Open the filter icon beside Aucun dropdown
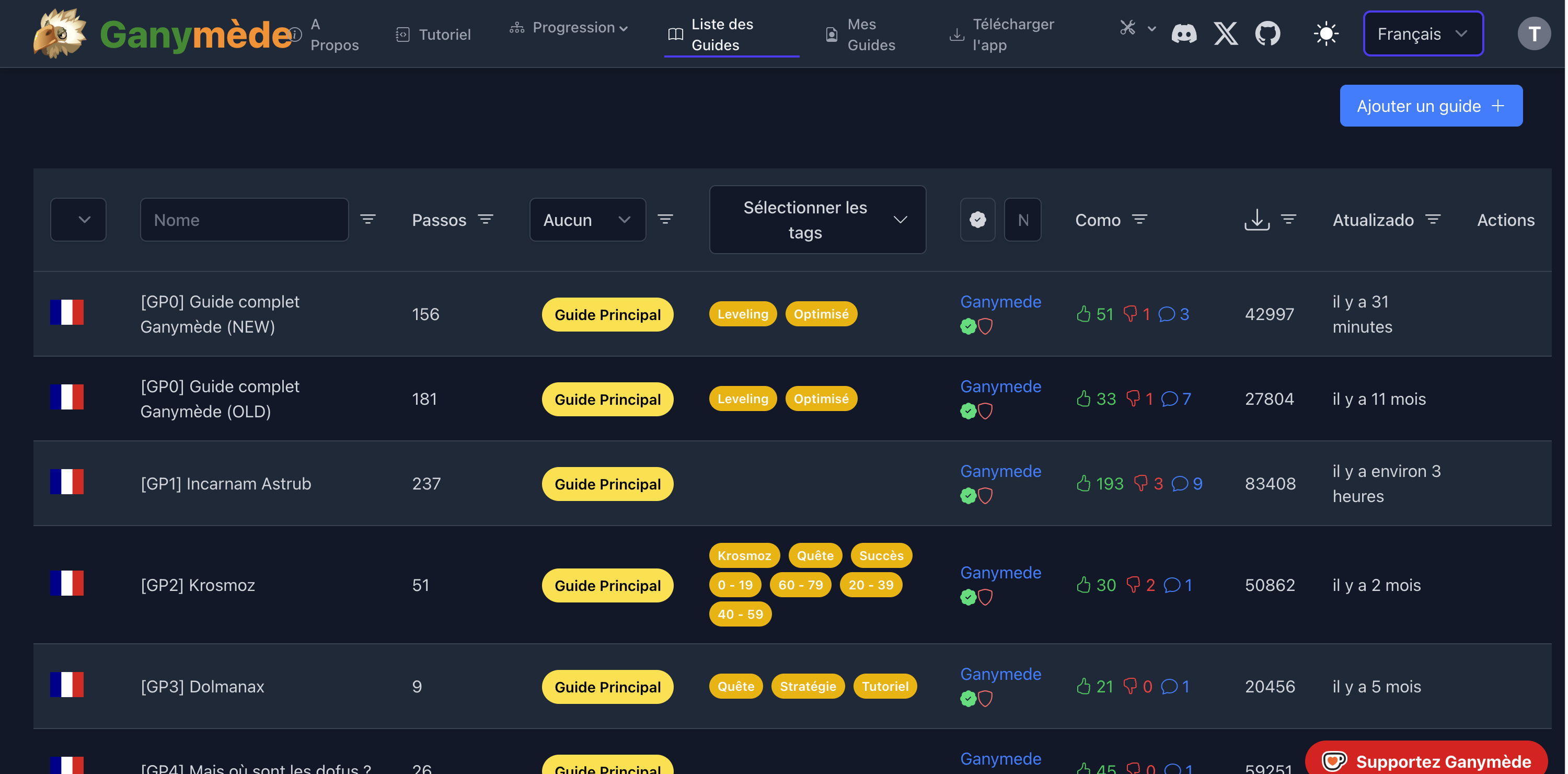The height and width of the screenshot is (774, 1568). 665,219
